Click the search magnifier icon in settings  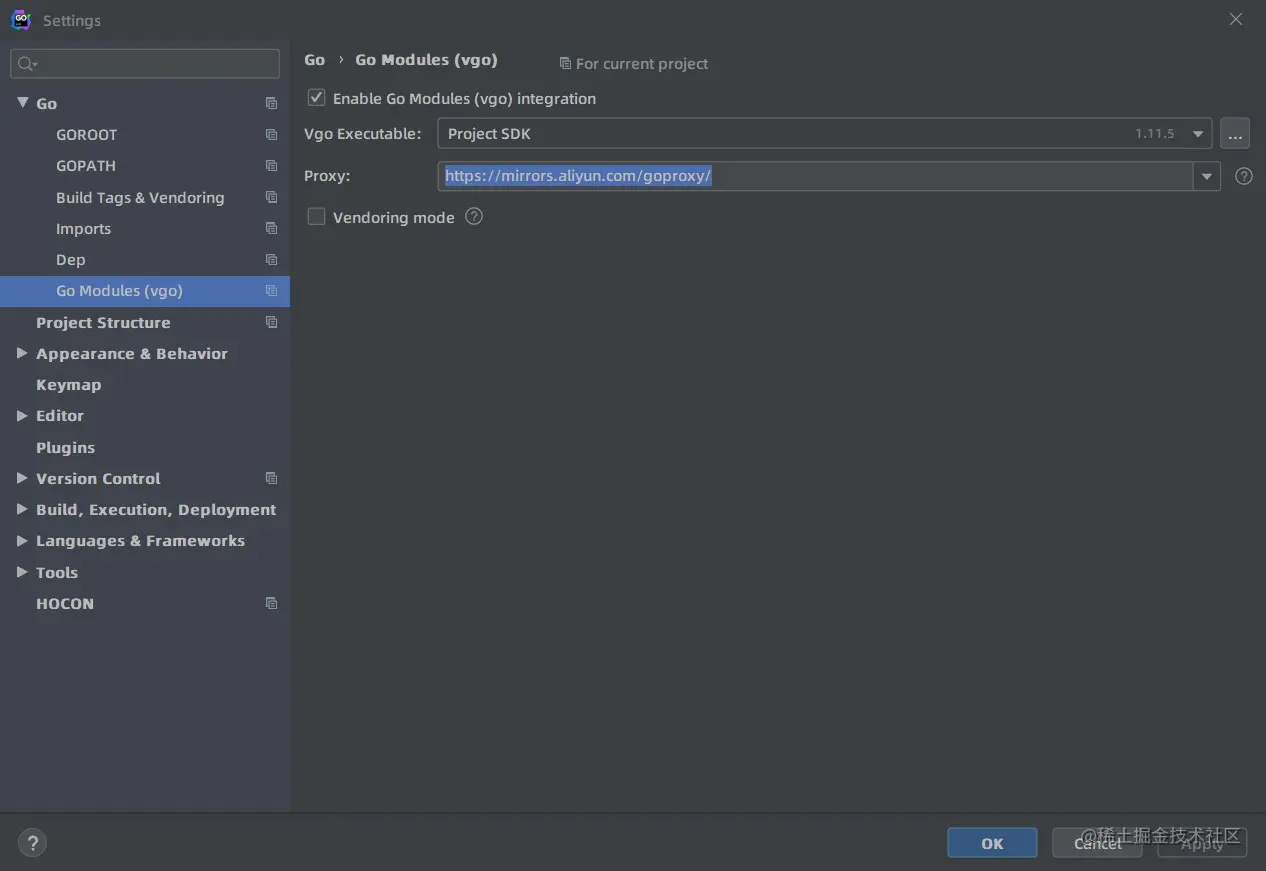27,64
